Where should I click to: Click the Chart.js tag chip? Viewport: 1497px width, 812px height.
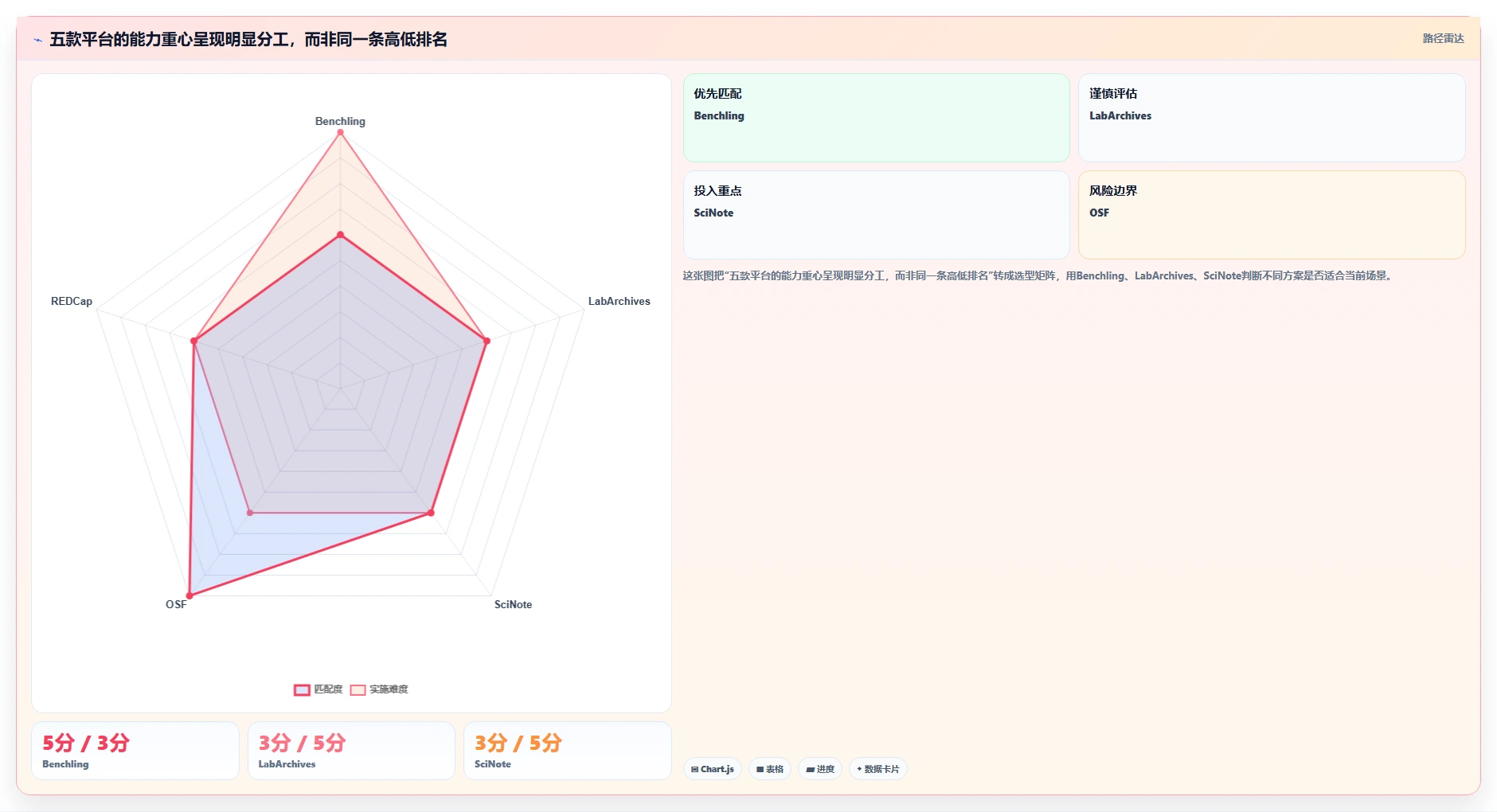(713, 769)
